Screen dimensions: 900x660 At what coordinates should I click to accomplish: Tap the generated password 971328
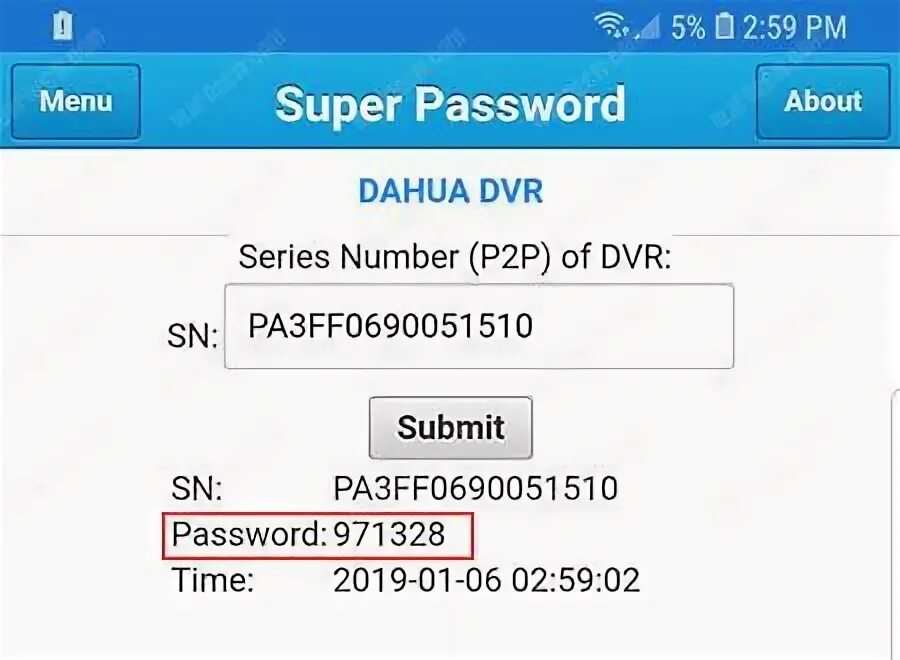(389, 534)
